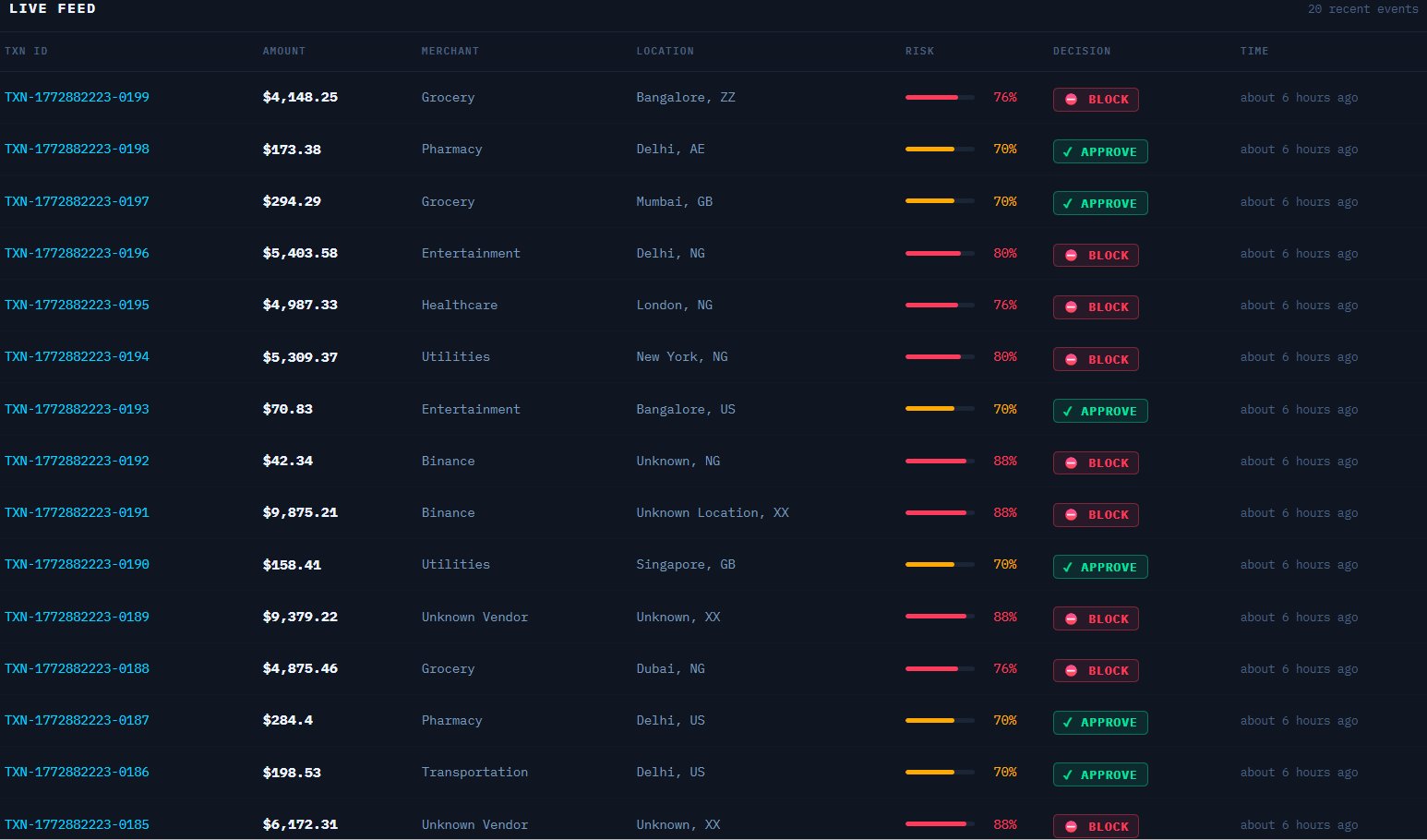Click the checkmark icon in row TXN-1772882223-0190
This screenshot has height=840, width=1427.
1068,568
